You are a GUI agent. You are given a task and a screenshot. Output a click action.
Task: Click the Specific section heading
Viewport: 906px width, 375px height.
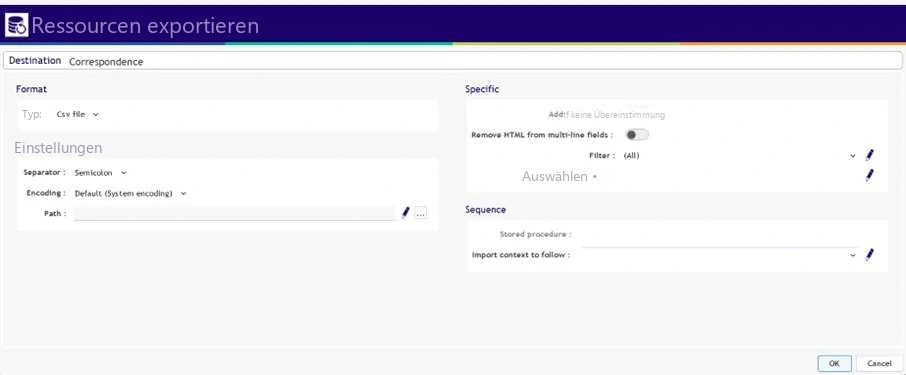pyautogui.click(x=482, y=89)
